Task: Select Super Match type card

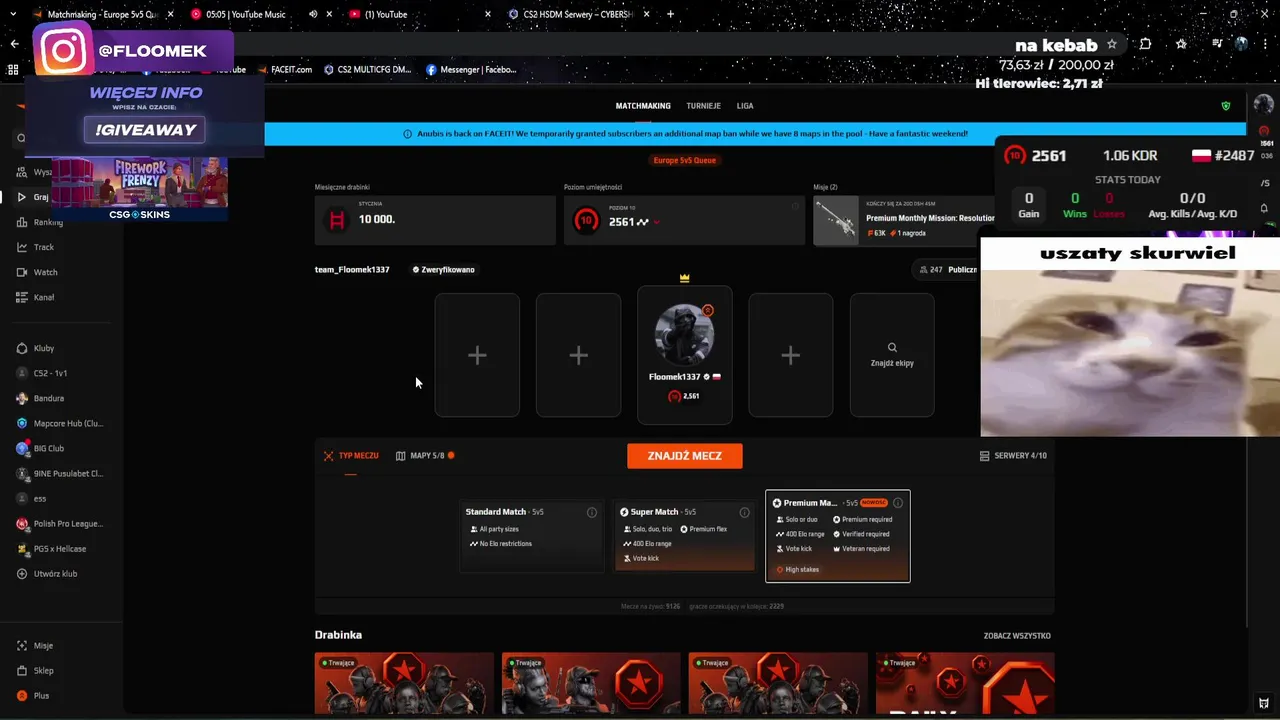Action: (684, 535)
